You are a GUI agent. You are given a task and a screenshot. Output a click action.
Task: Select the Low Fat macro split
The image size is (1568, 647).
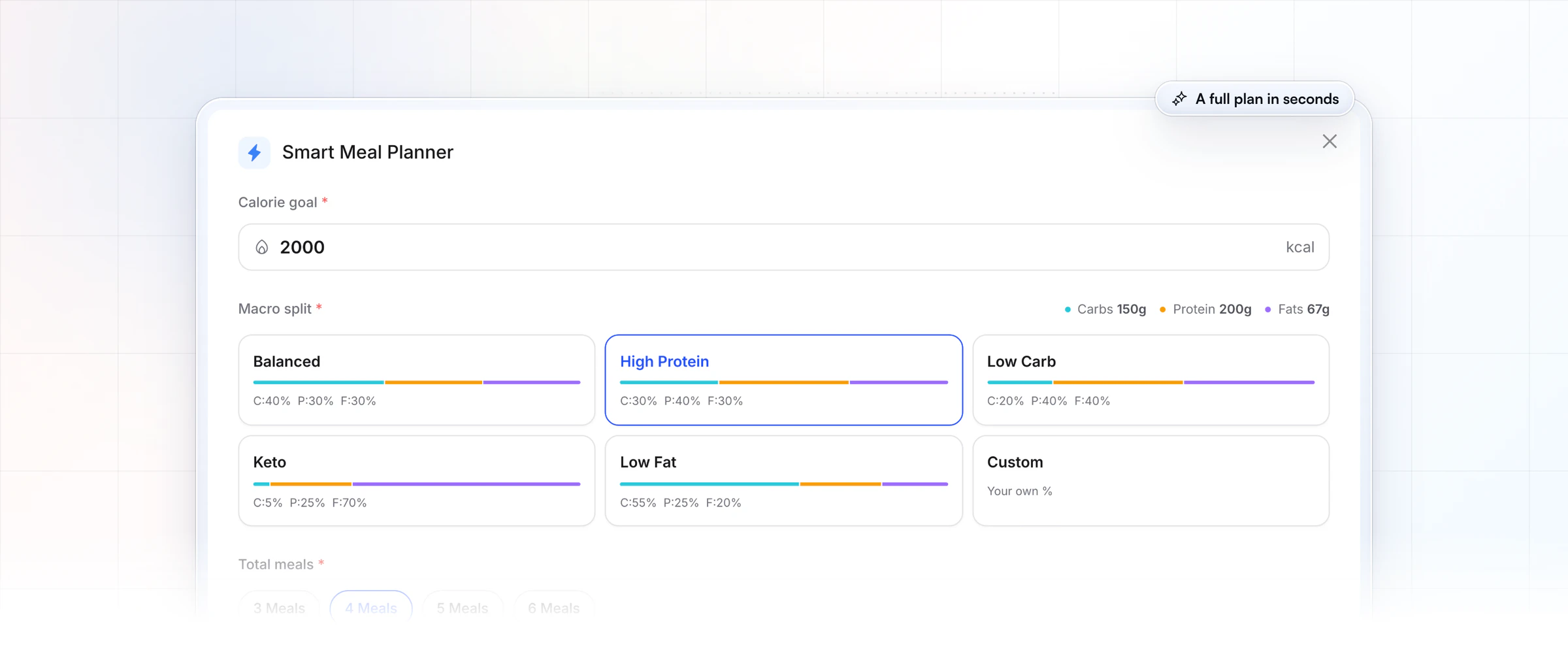coord(783,480)
